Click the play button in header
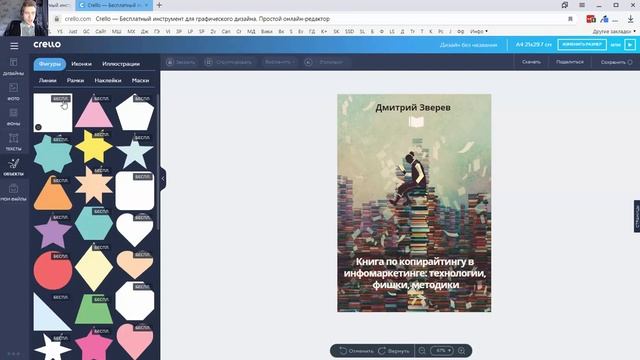This screenshot has height=360, width=640. point(630,44)
